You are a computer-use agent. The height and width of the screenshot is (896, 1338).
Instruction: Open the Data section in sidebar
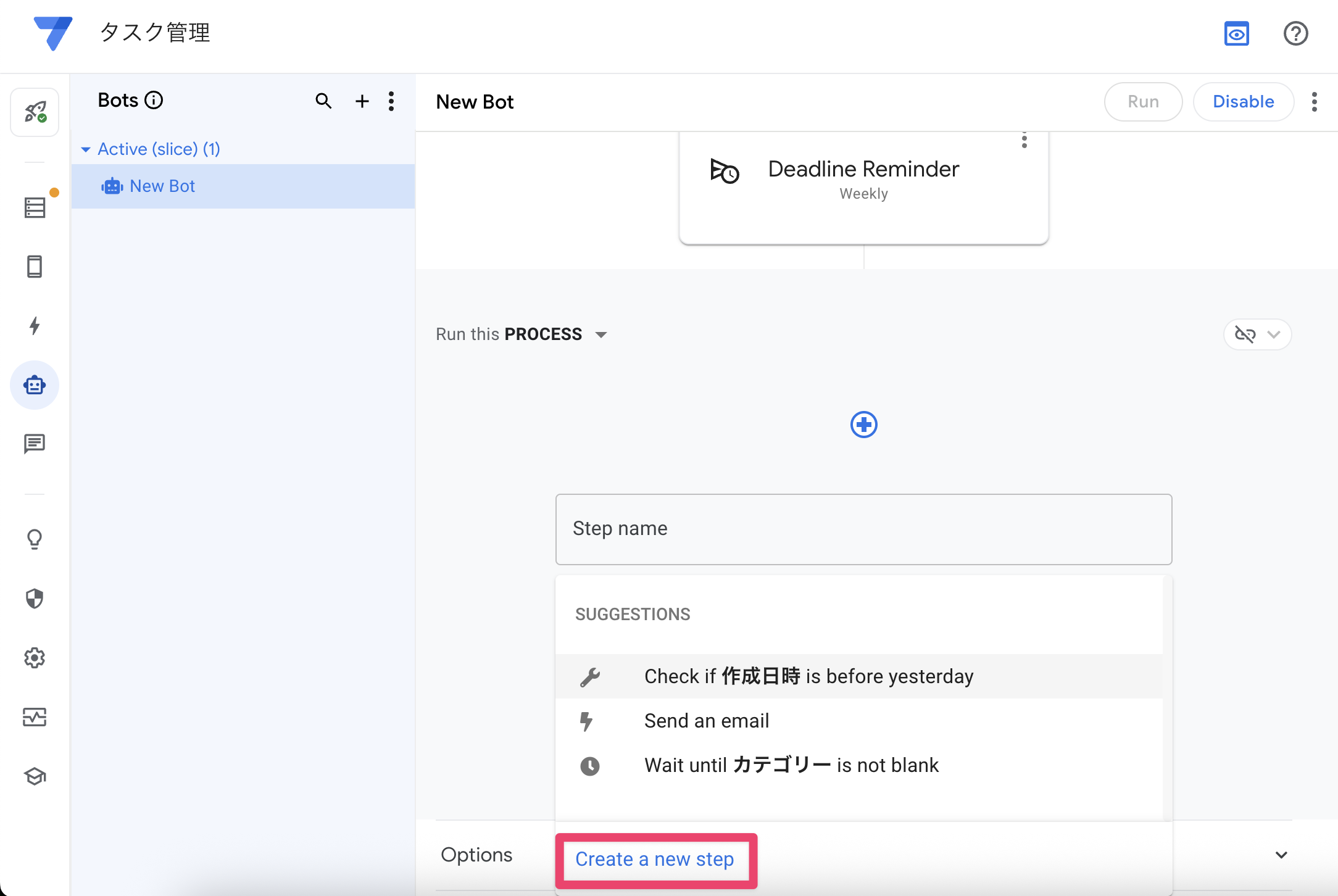[x=35, y=207]
